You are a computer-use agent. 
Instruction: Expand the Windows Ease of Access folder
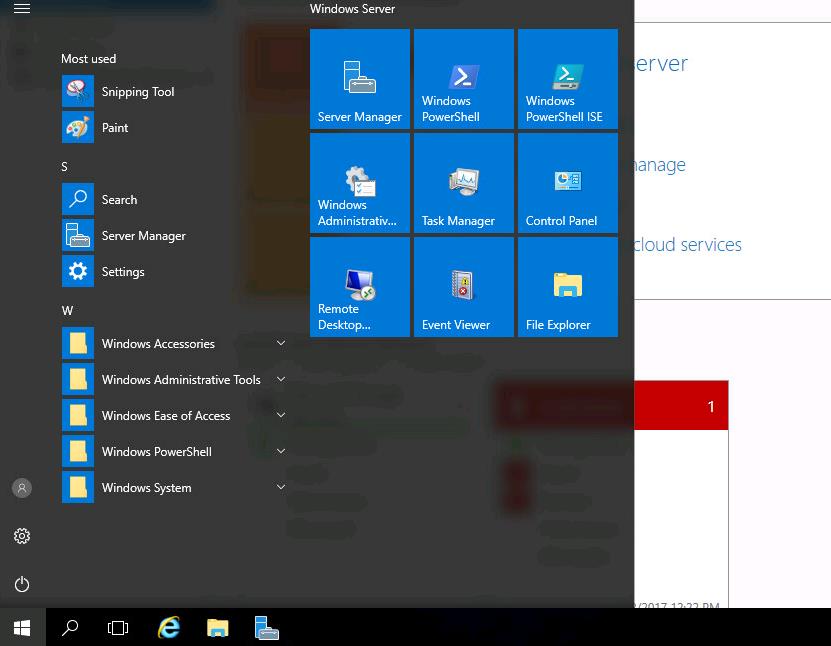click(x=175, y=415)
